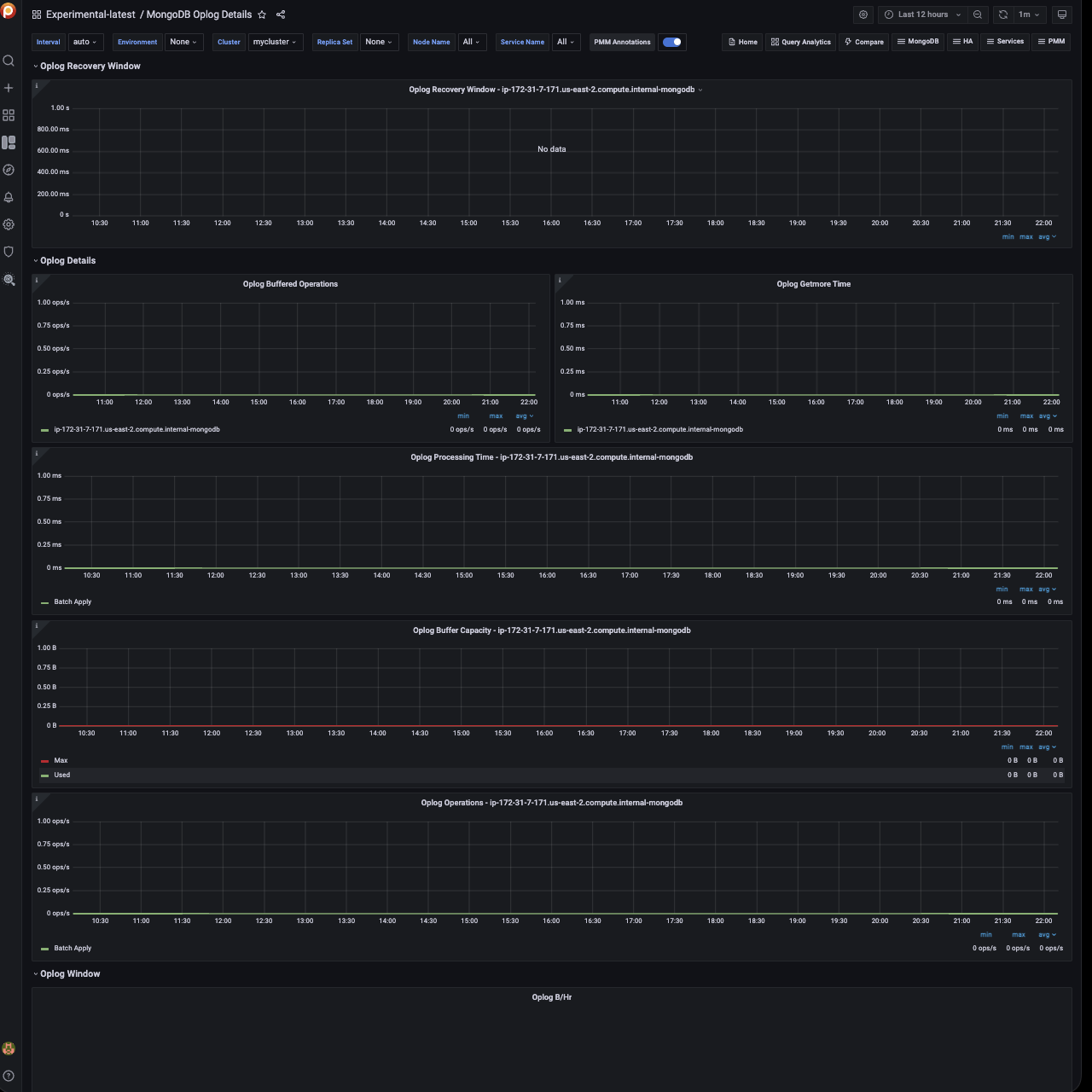Click the green Batch Apply swatch in Oplog Operations
The width and height of the screenshot is (1092, 1092).
pyautogui.click(x=44, y=949)
